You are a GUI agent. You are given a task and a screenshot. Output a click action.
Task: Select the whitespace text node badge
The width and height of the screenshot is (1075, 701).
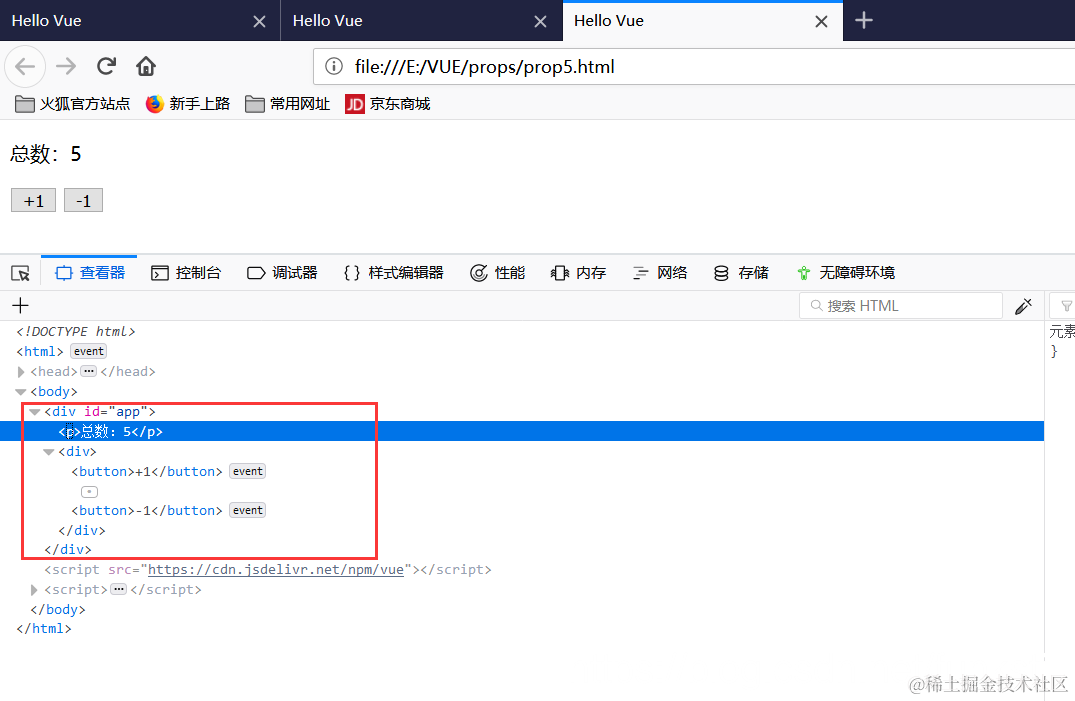[89, 491]
